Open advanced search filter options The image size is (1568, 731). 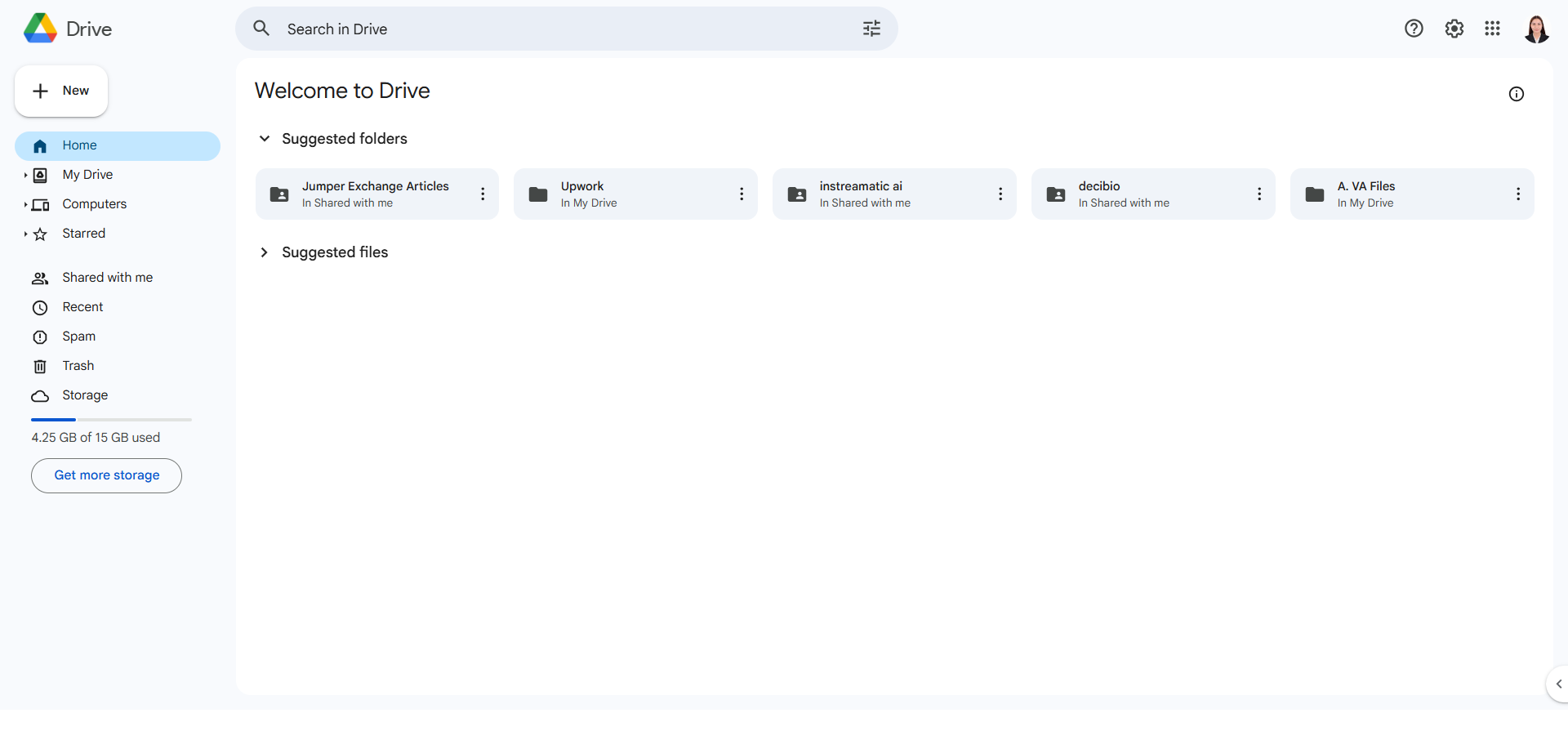click(871, 29)
